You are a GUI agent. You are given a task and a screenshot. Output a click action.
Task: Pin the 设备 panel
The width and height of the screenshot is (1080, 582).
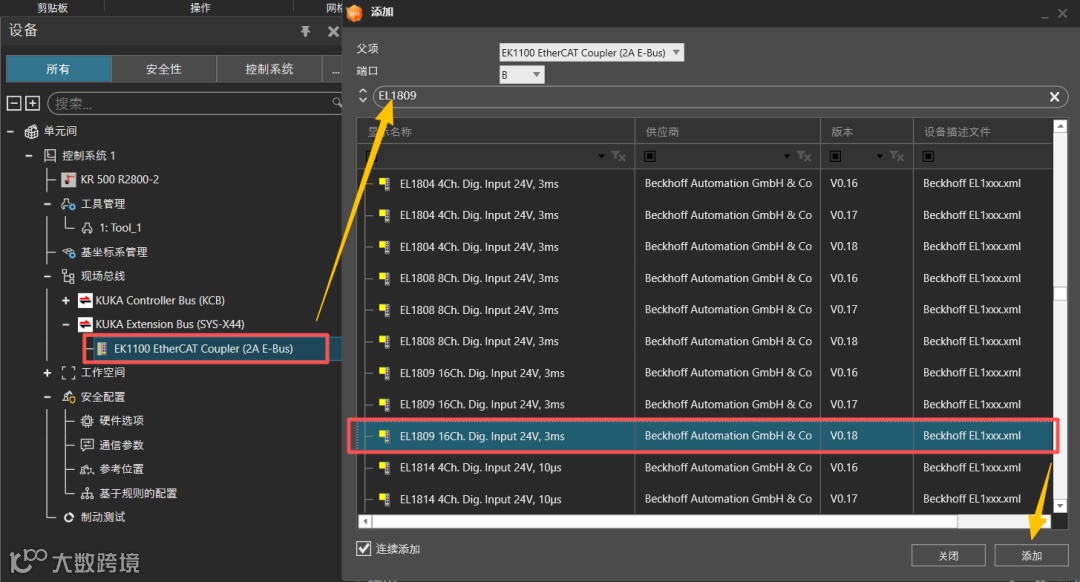305,31
